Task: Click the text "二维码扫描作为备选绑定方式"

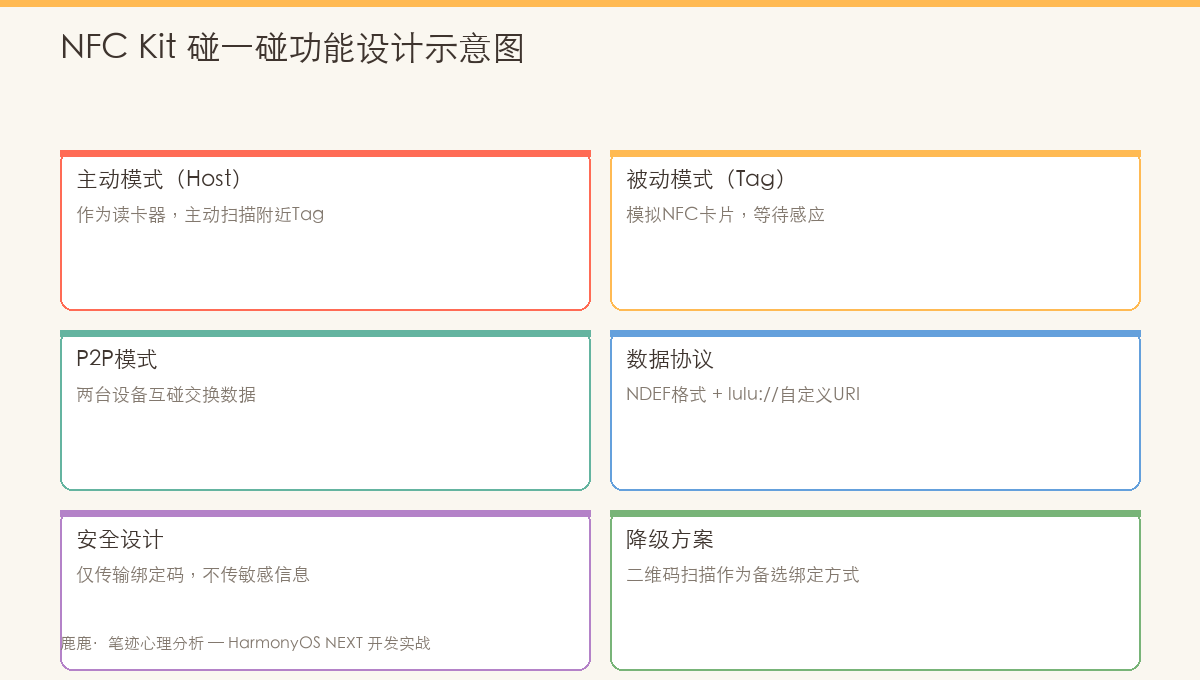Action: (743, 574)
